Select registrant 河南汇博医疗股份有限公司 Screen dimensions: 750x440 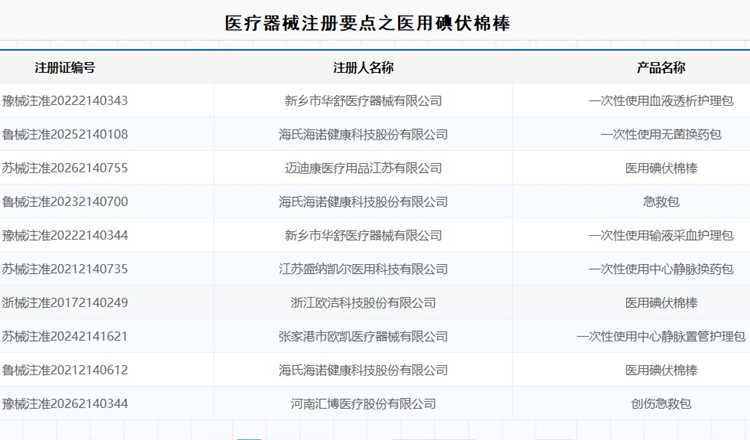click(x=364, y=404)
